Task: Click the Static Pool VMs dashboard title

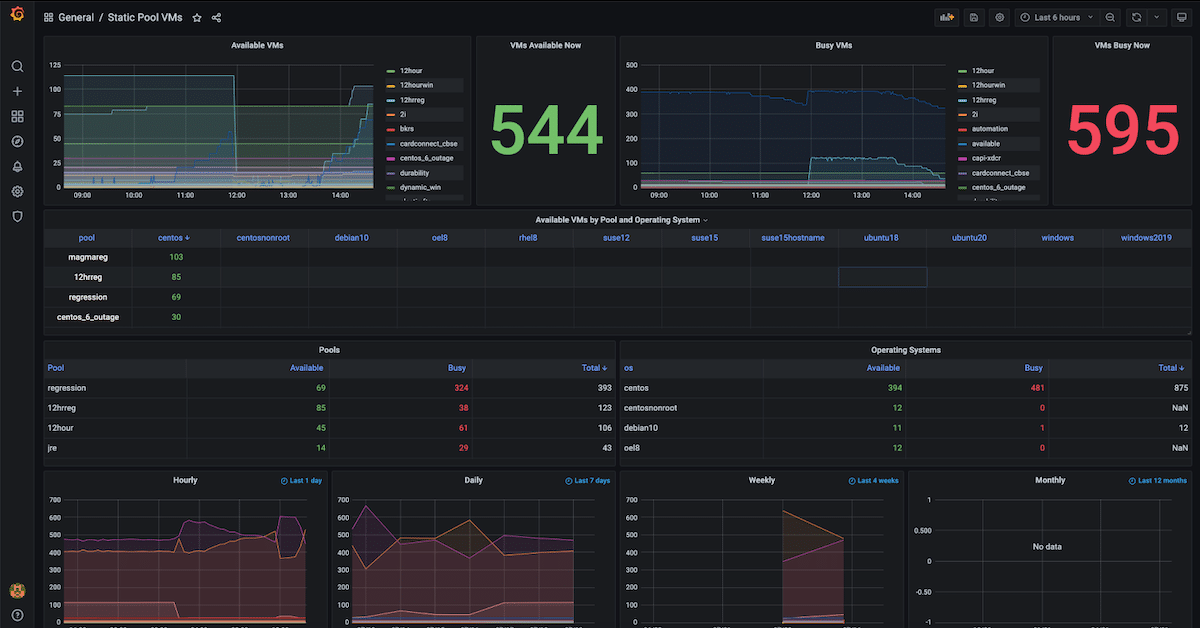Action: tap(144, 18)
